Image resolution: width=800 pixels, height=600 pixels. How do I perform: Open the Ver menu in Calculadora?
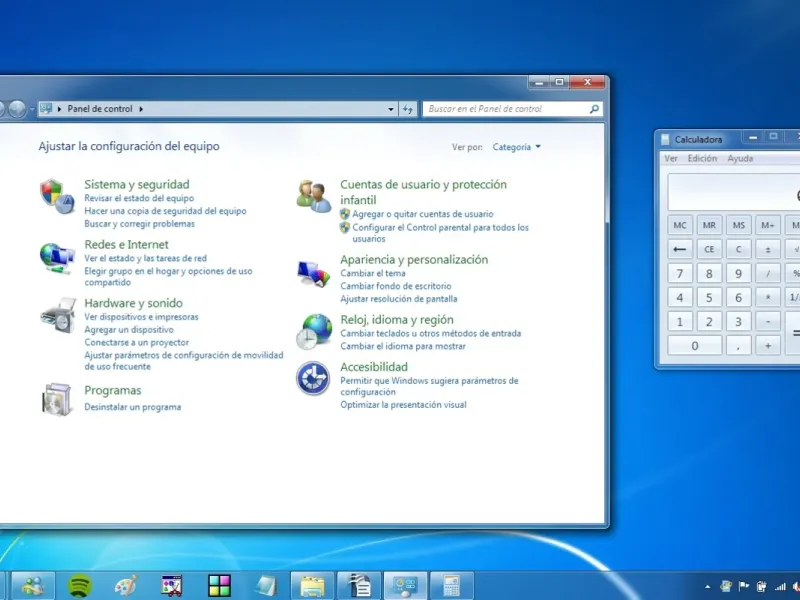point(670,158)
